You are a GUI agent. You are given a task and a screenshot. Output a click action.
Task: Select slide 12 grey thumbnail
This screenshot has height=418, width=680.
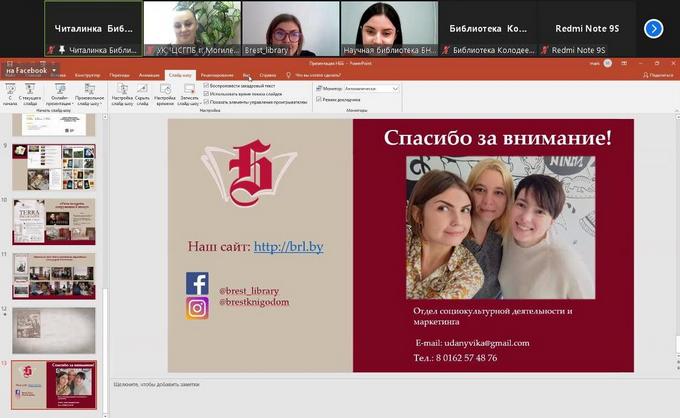coord(54,331)
